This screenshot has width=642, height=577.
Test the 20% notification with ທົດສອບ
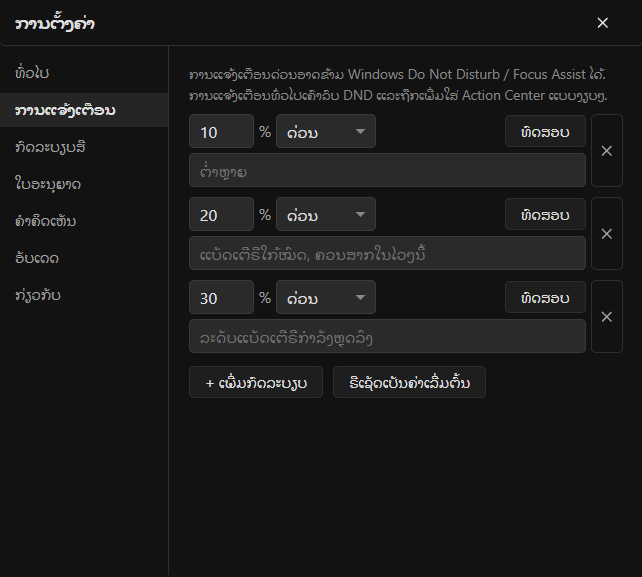(x=545, y=215)
